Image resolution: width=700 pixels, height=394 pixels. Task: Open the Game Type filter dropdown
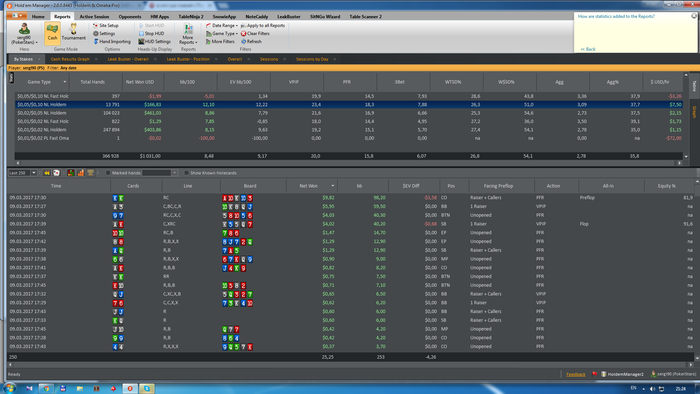tap(222, 33)
